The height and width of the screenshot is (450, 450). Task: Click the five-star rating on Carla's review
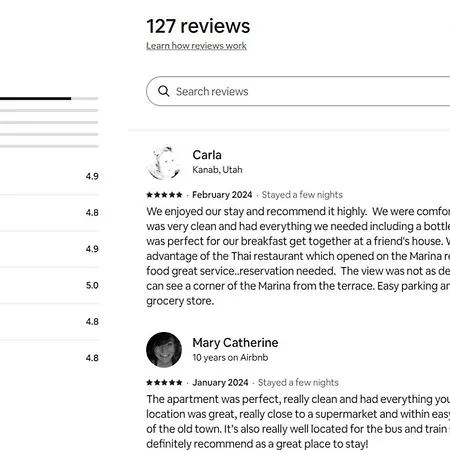[164, 195]
